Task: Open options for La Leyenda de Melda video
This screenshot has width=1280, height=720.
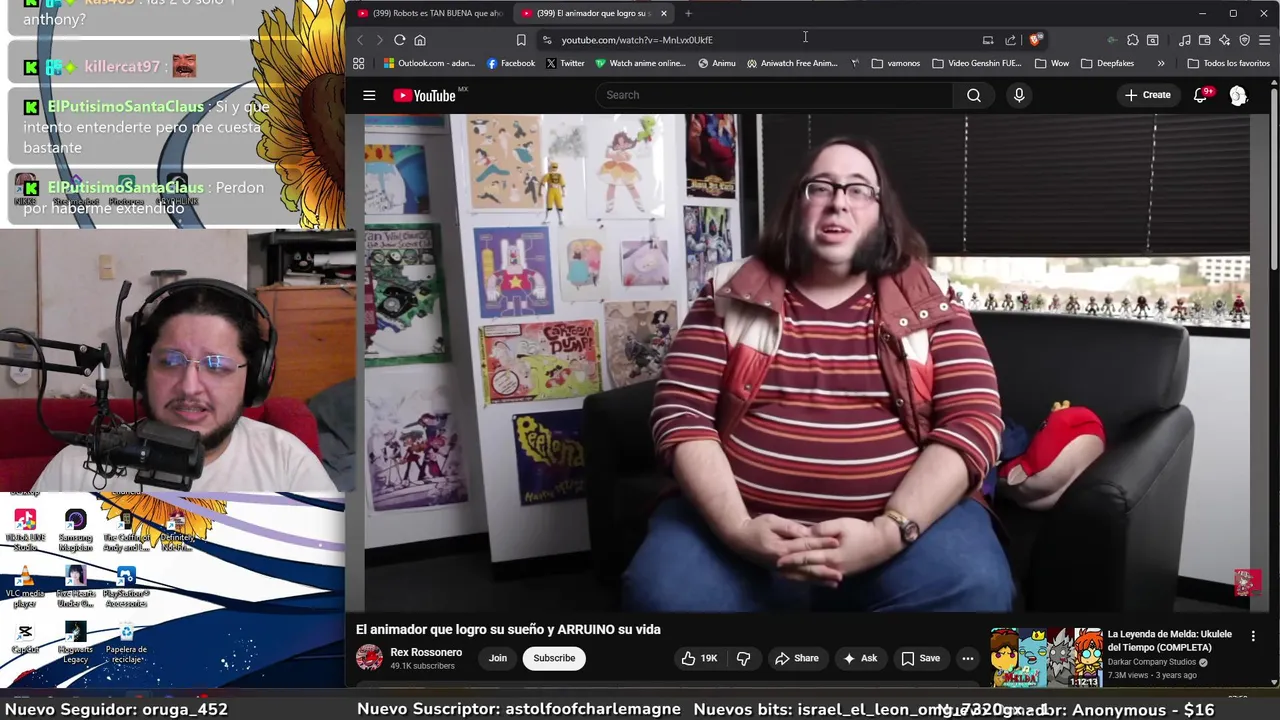Action: (x=1253, y=636)
